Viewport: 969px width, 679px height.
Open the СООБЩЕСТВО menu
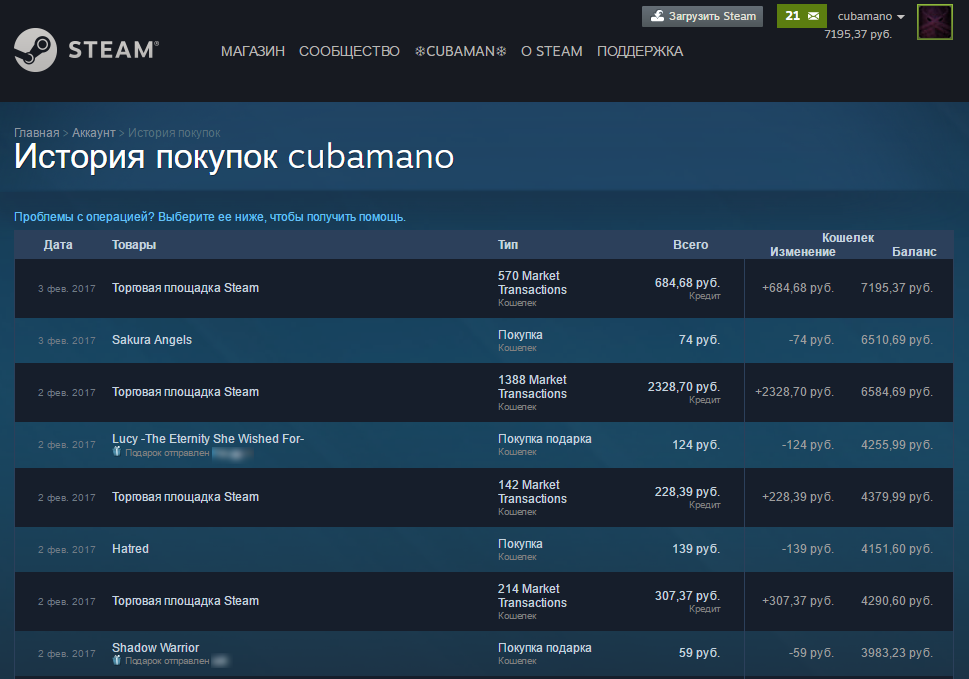pyautogui.click(x=349, y=51)
